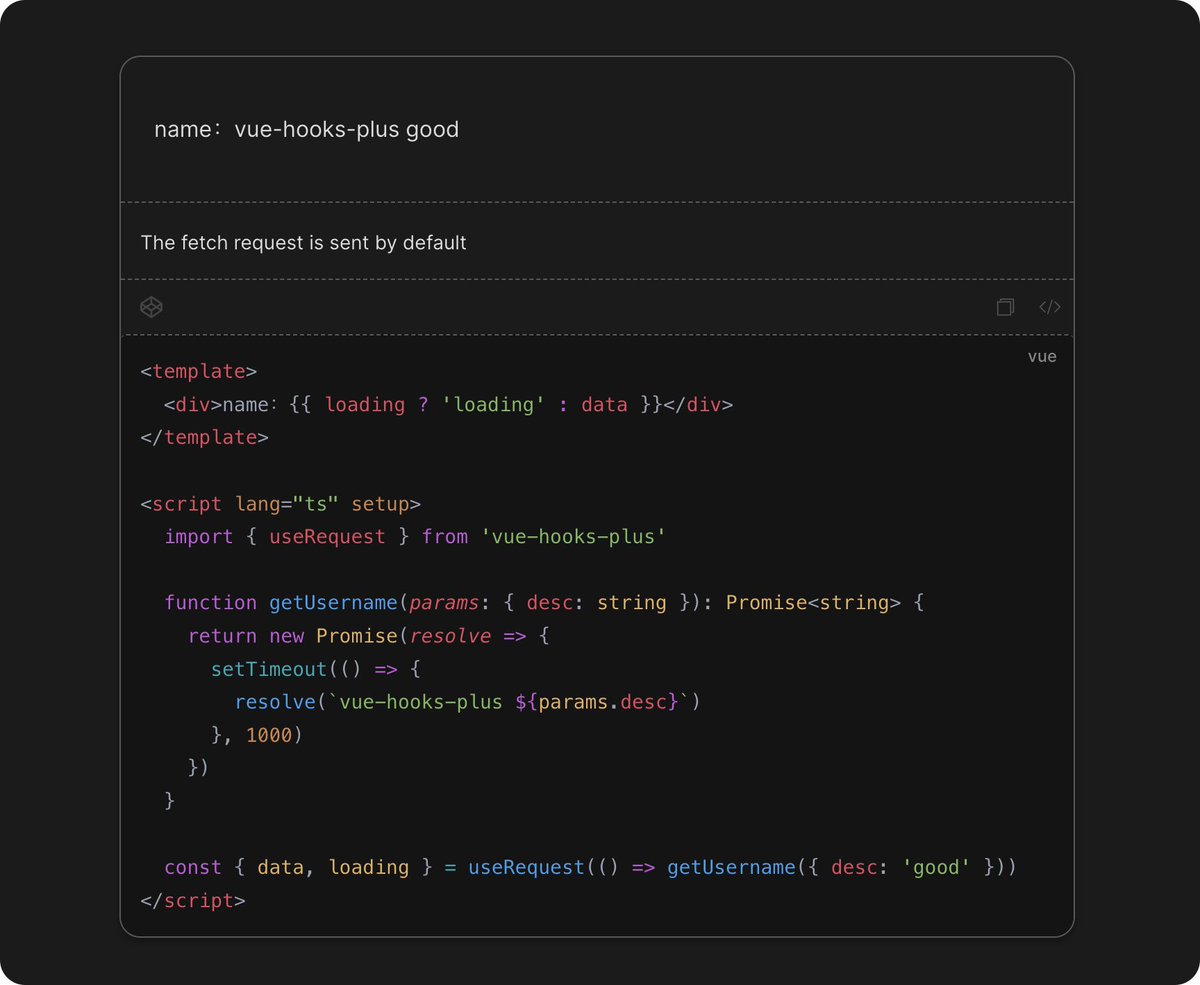
Task: Open the demo in CodePen
Action: (151, 307)
